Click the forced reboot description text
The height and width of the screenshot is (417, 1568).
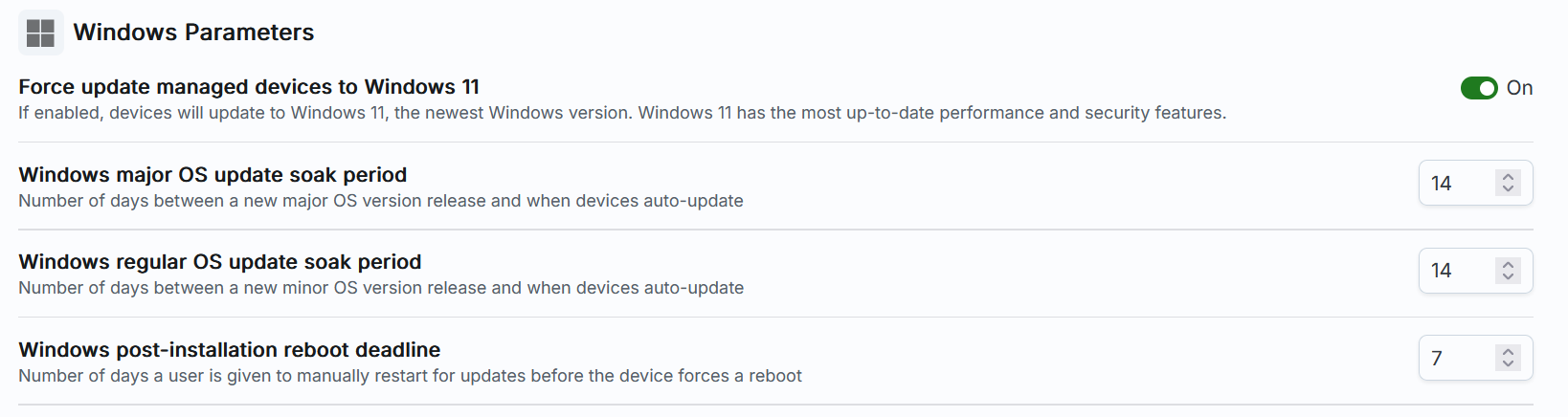point(410,376)
